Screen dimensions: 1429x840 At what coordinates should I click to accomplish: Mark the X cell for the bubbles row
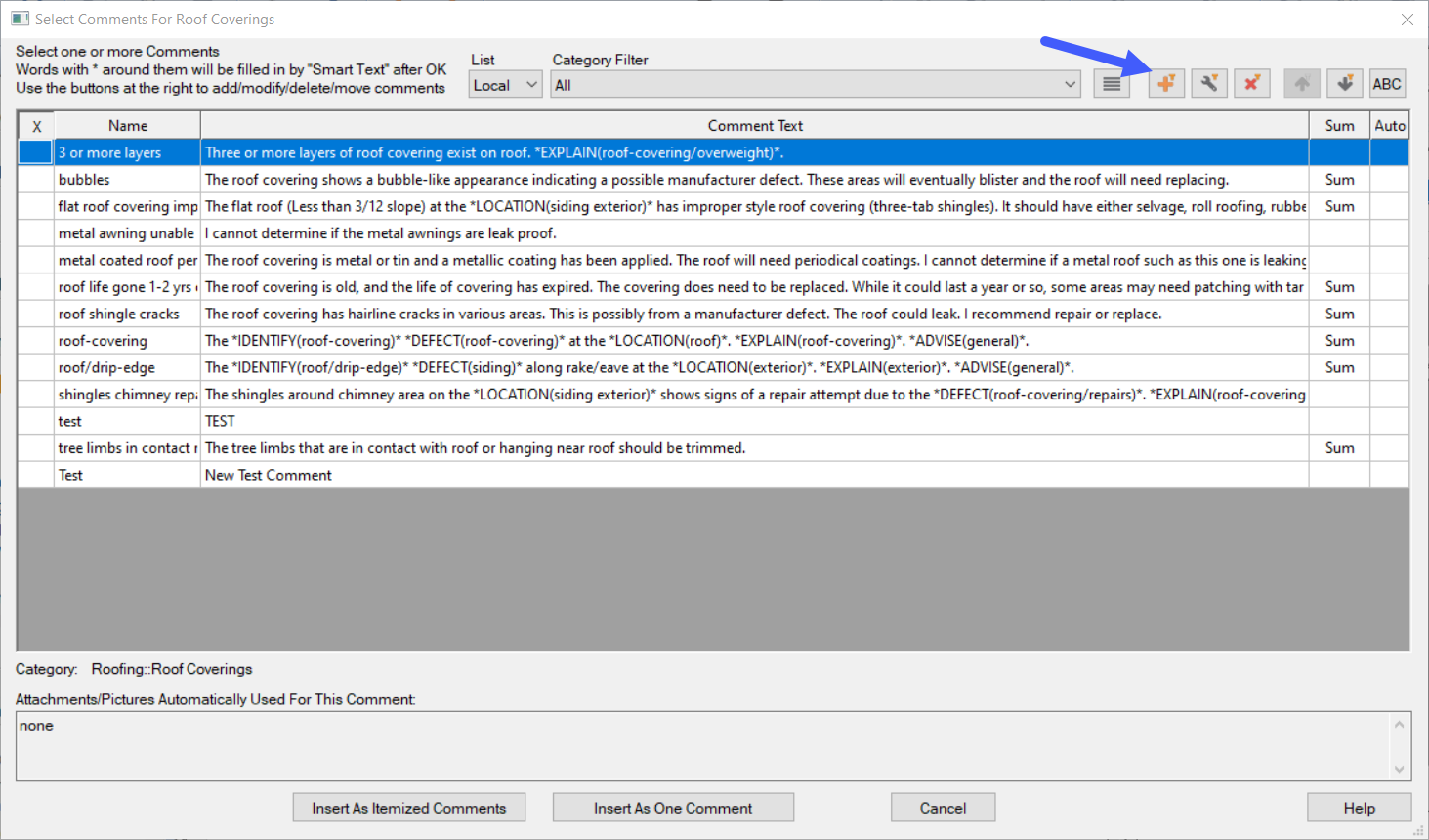point(36,180)
